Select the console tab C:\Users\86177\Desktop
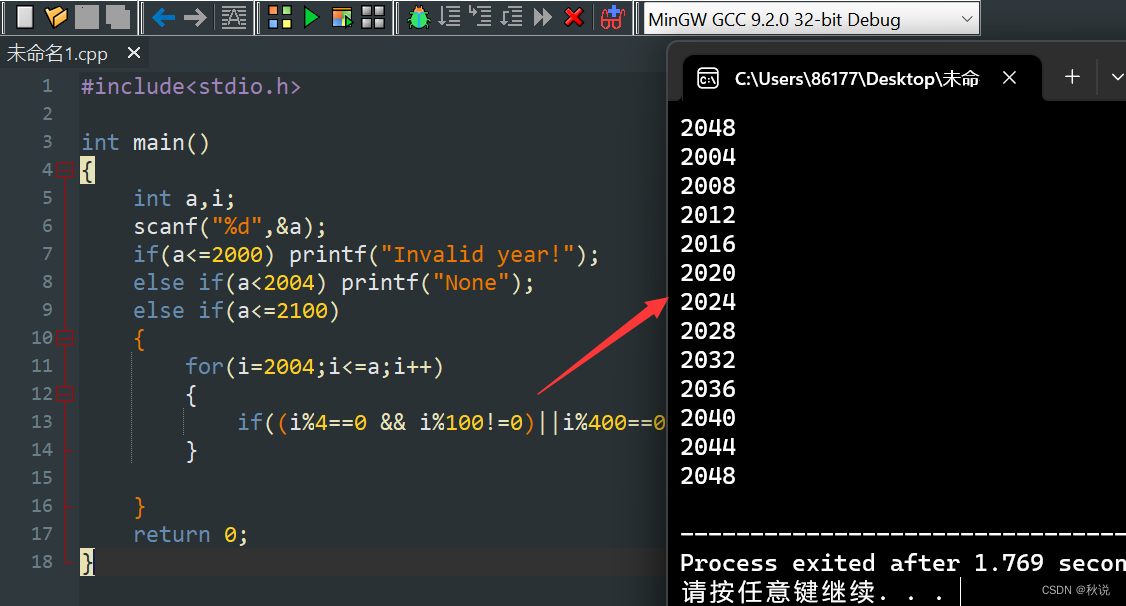This screenshot has width=1126, height=606. (856, 78)
